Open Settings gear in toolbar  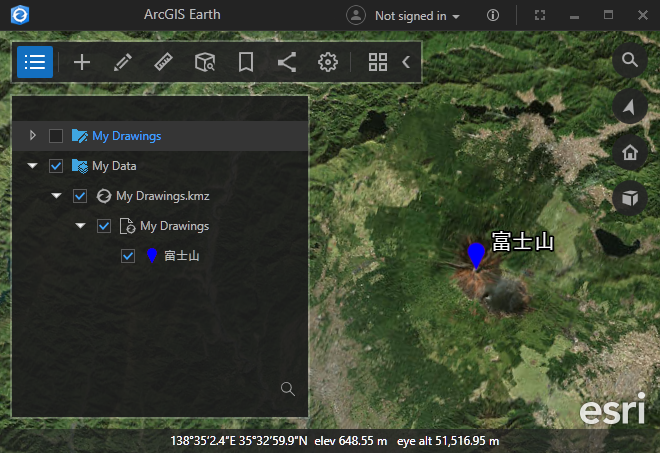327,62
